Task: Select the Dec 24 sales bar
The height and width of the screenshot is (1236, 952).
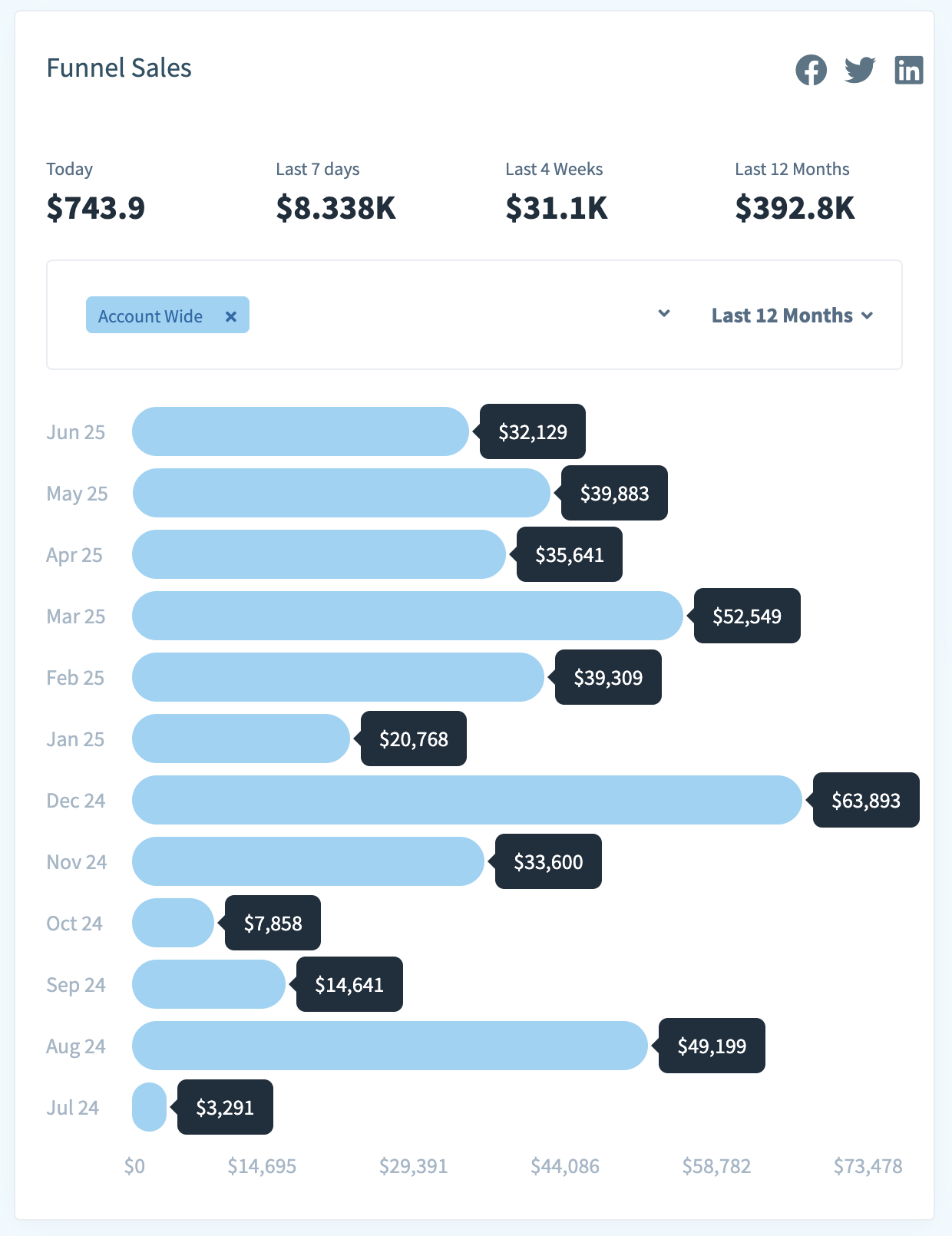Action: pyautogui.click(x=467, y=800)
